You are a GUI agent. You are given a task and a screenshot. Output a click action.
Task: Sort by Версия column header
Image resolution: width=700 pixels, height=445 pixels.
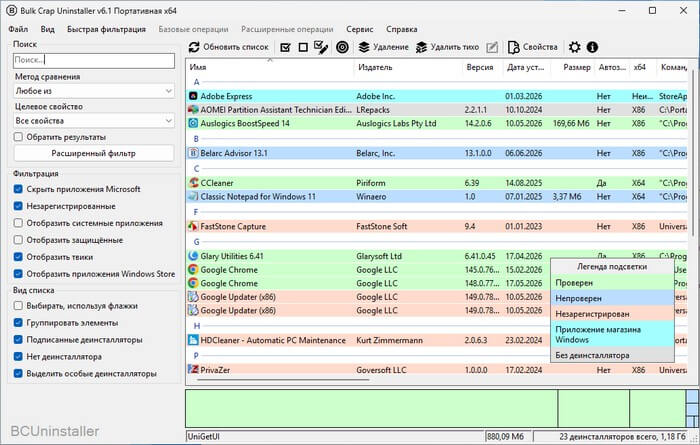point(483,67)
